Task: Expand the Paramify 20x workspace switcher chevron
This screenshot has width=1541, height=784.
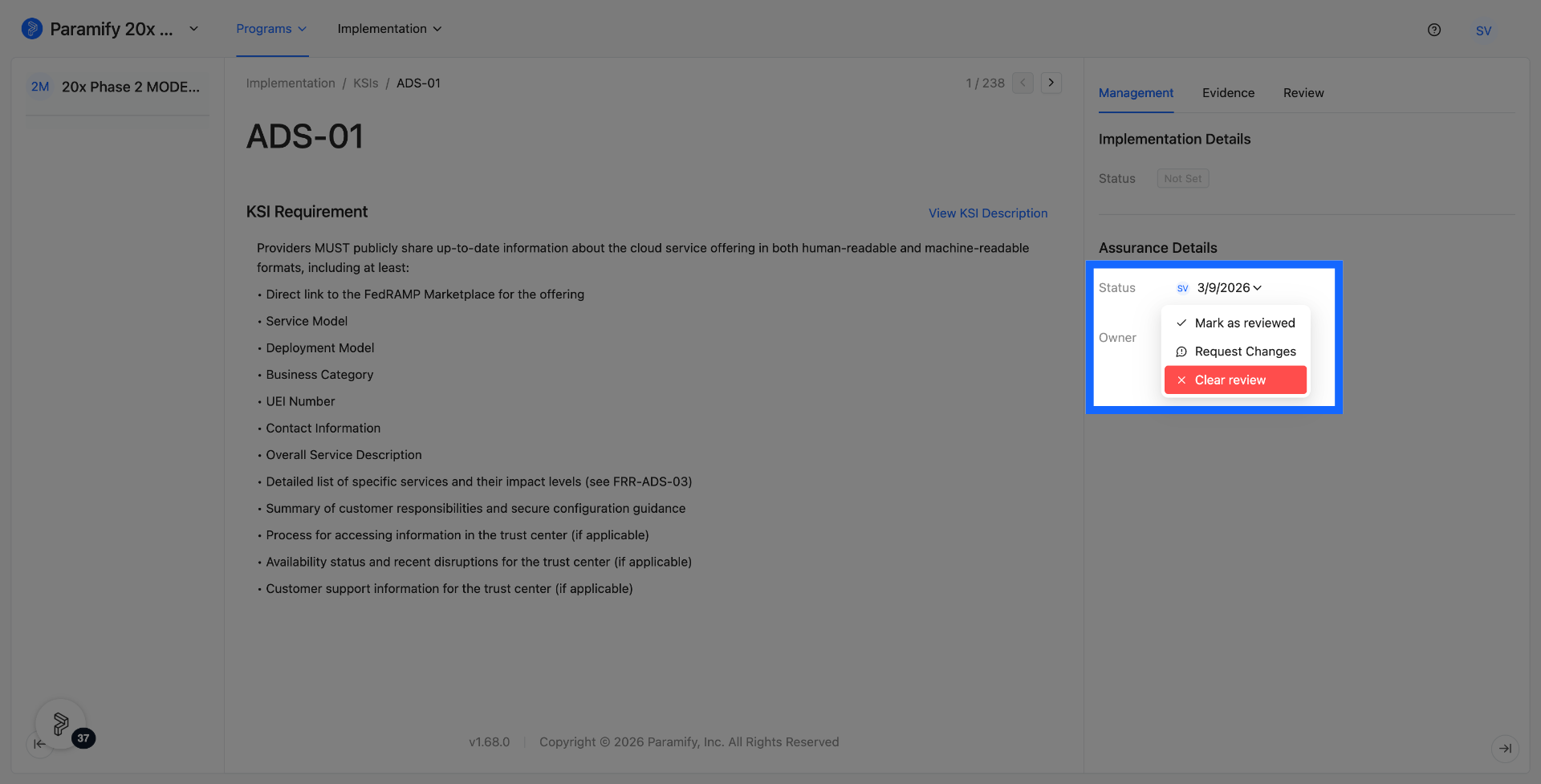Action: pyautogui.click(x=193, y=29)
